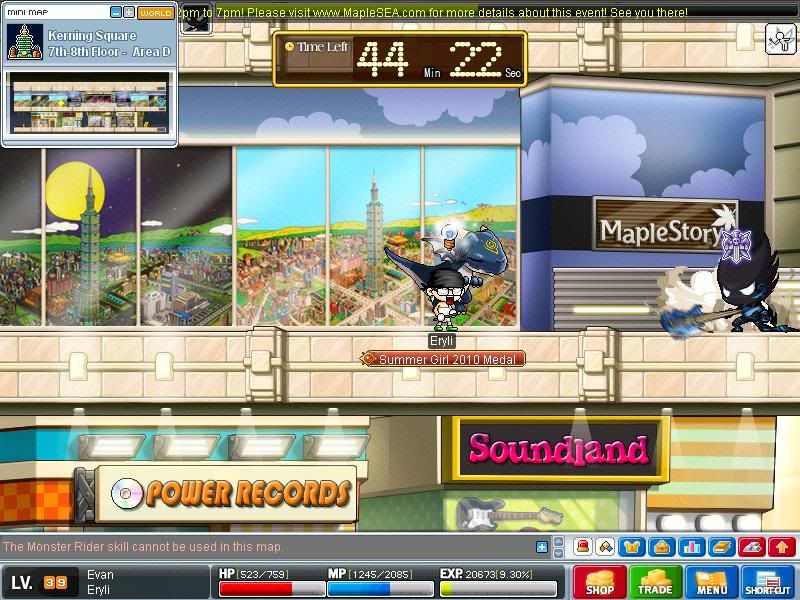The image size is (800, 600).
Task: Click the scrolling MapleSEA event notice
Action: pos(434,12)
